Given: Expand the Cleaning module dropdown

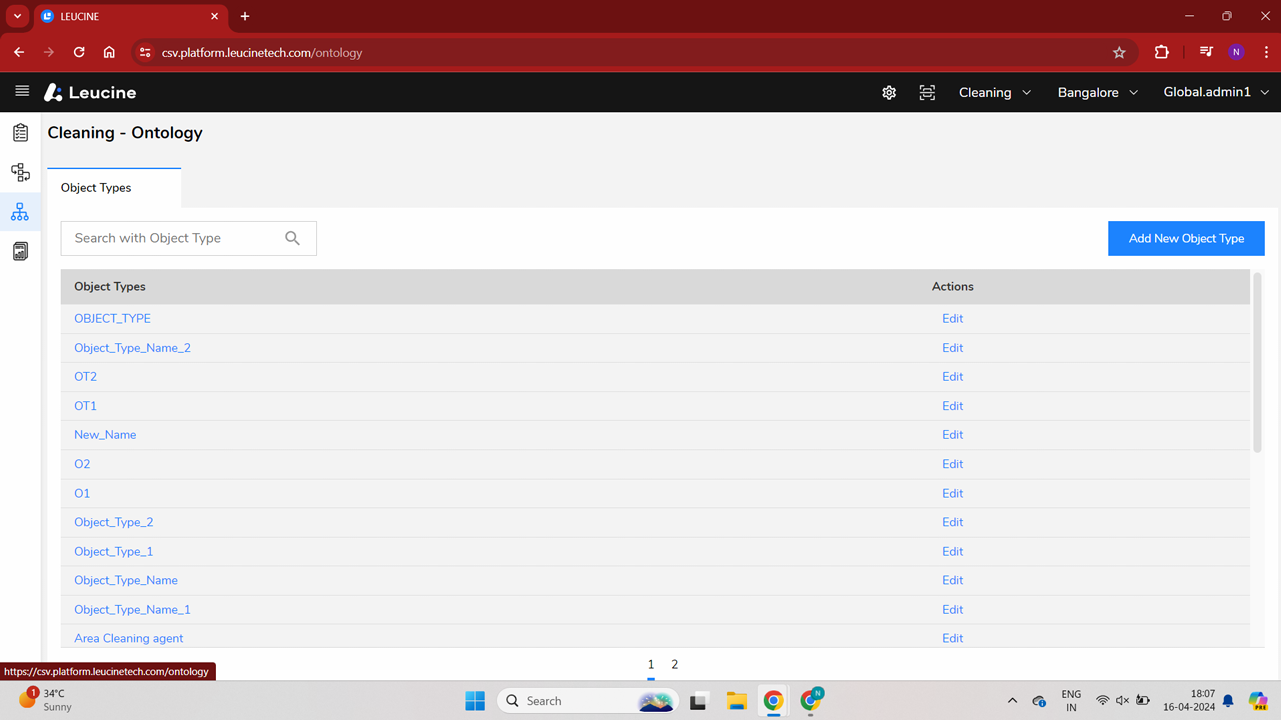Looking at the screenshot, I should click(x=994, y=93).
